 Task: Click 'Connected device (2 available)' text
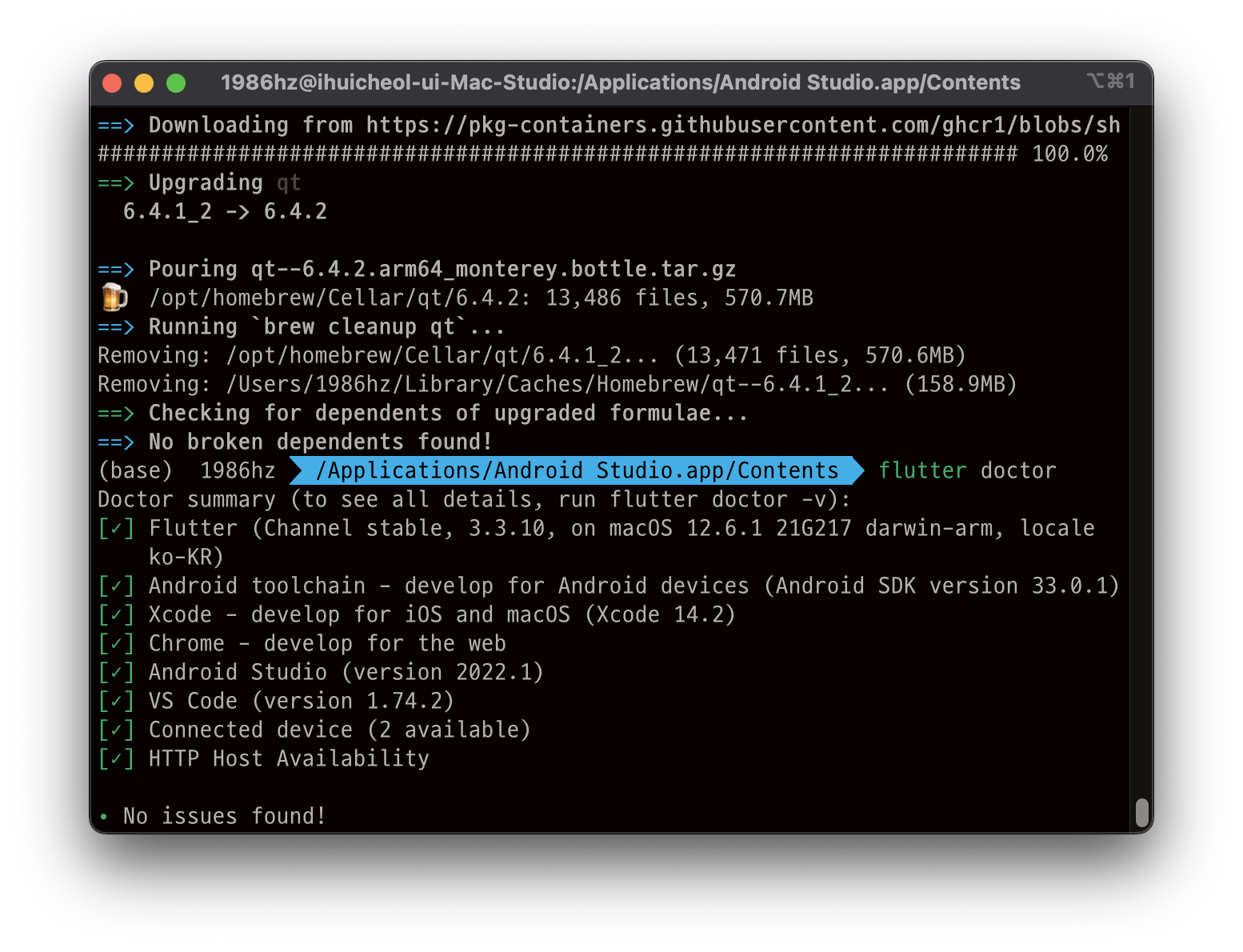[x=340, y=730]
